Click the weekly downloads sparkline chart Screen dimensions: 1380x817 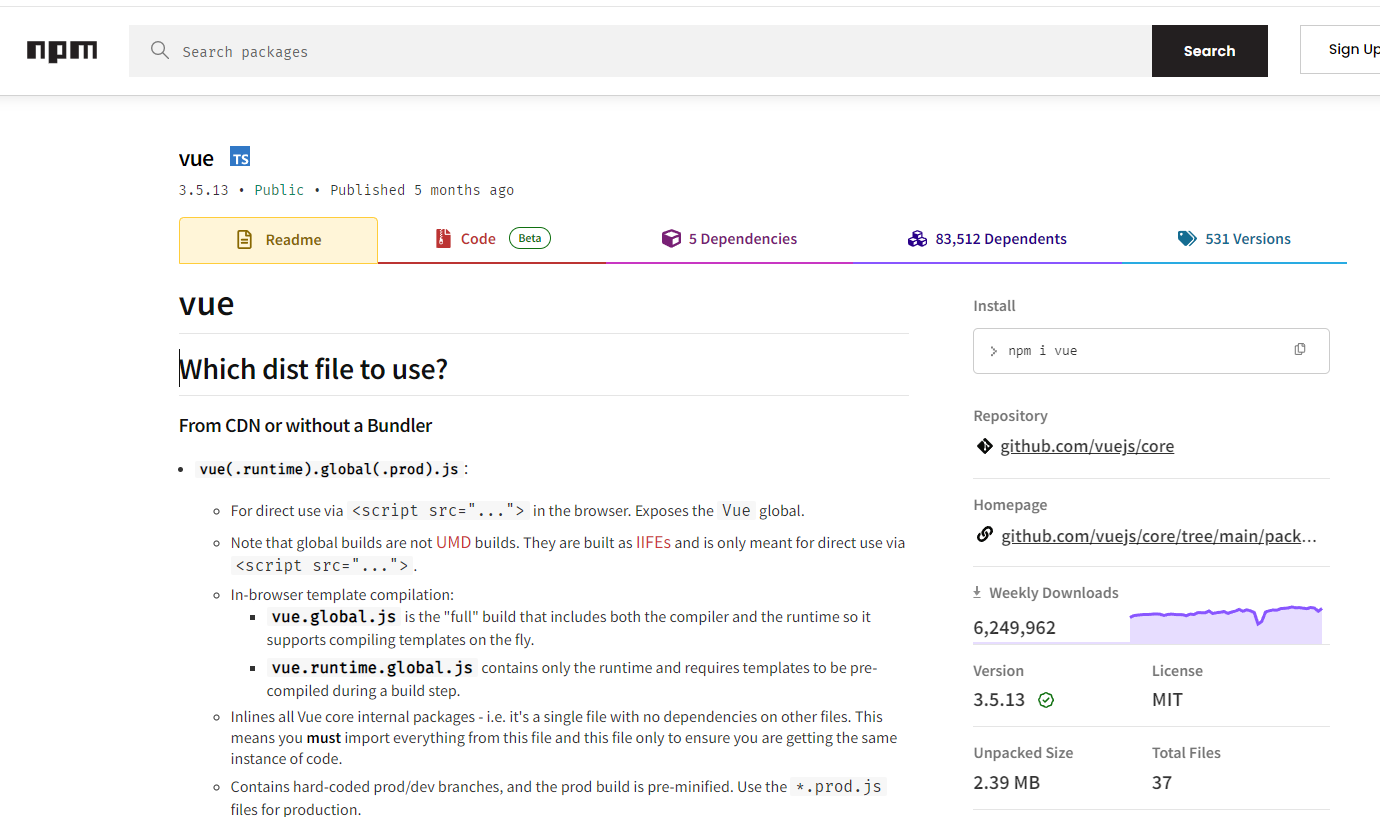tap(1226, 624)
